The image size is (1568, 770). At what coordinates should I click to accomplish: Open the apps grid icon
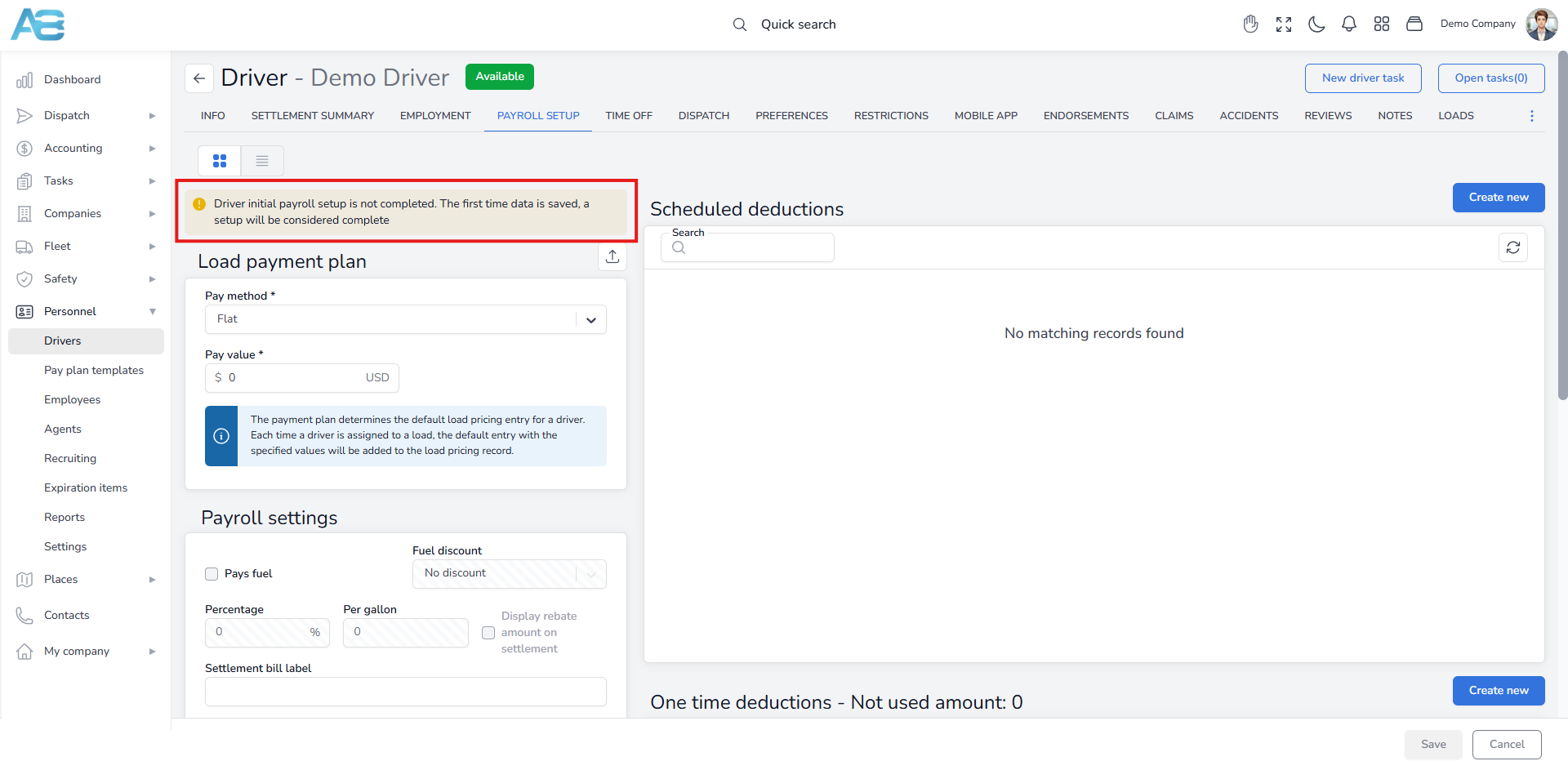(x=1382, y=24)
